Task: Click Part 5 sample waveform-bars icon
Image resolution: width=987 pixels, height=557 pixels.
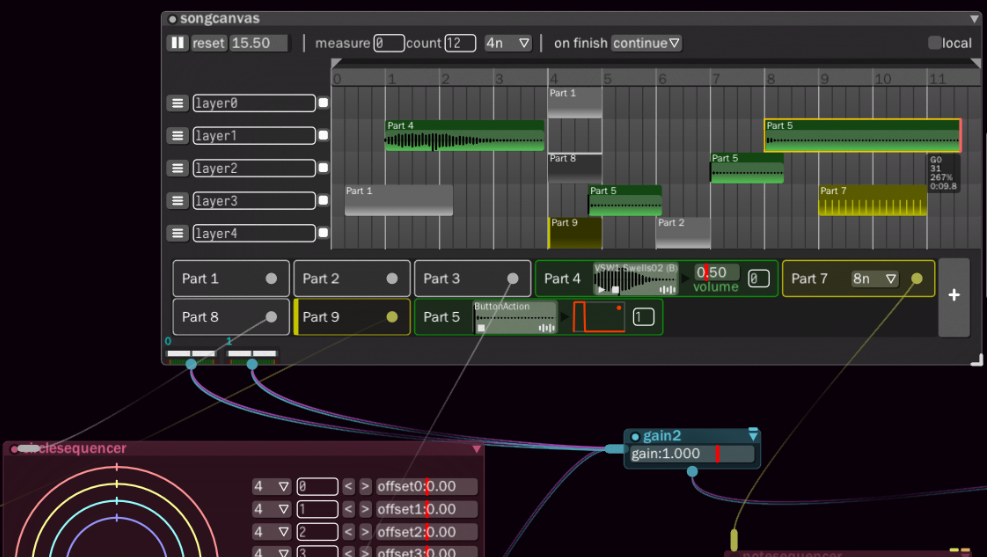Action: pos(546,328)
